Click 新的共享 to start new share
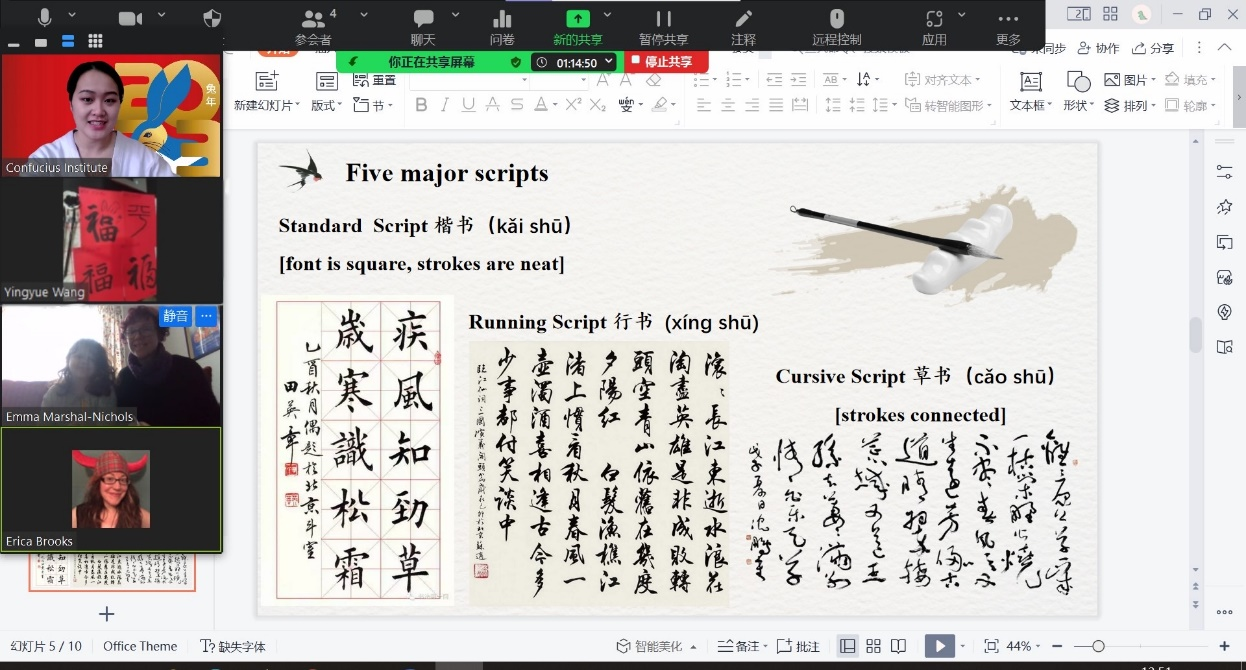The image size is (1246, 670). pos(578,20)
